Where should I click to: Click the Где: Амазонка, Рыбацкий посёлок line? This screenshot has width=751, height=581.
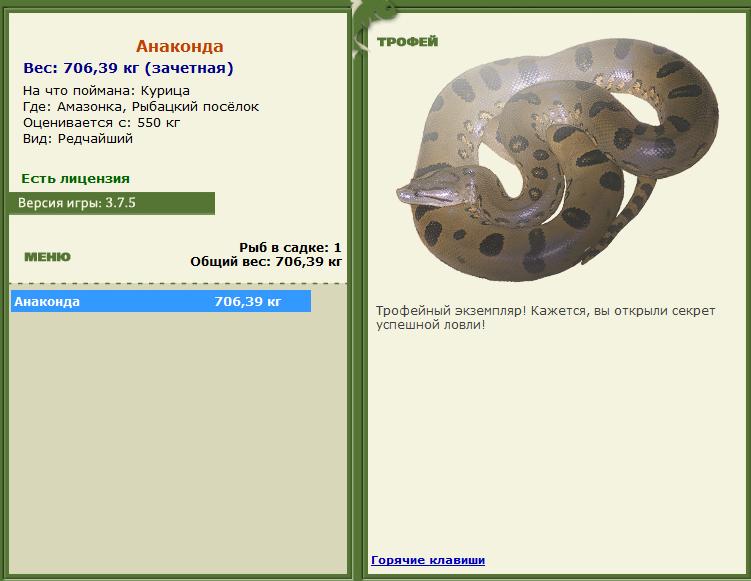(x=141, y=106)
